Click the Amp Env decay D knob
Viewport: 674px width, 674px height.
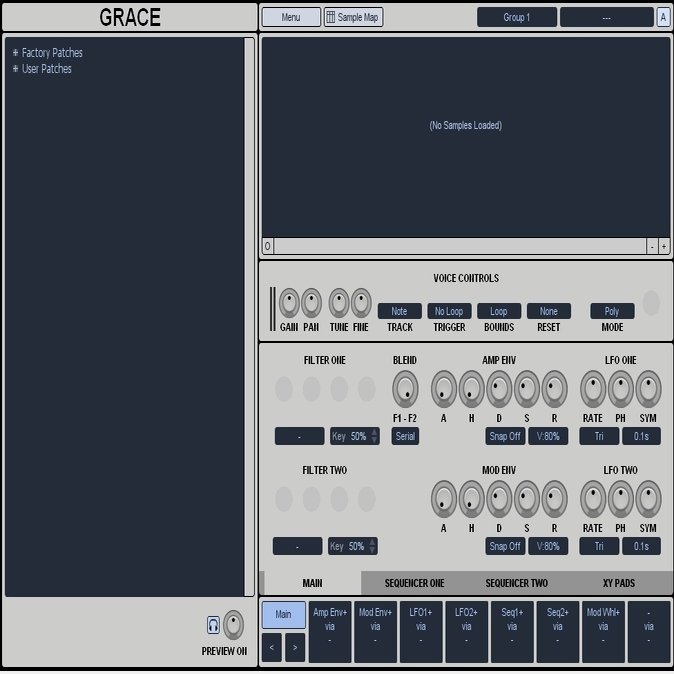pos(499,389)
